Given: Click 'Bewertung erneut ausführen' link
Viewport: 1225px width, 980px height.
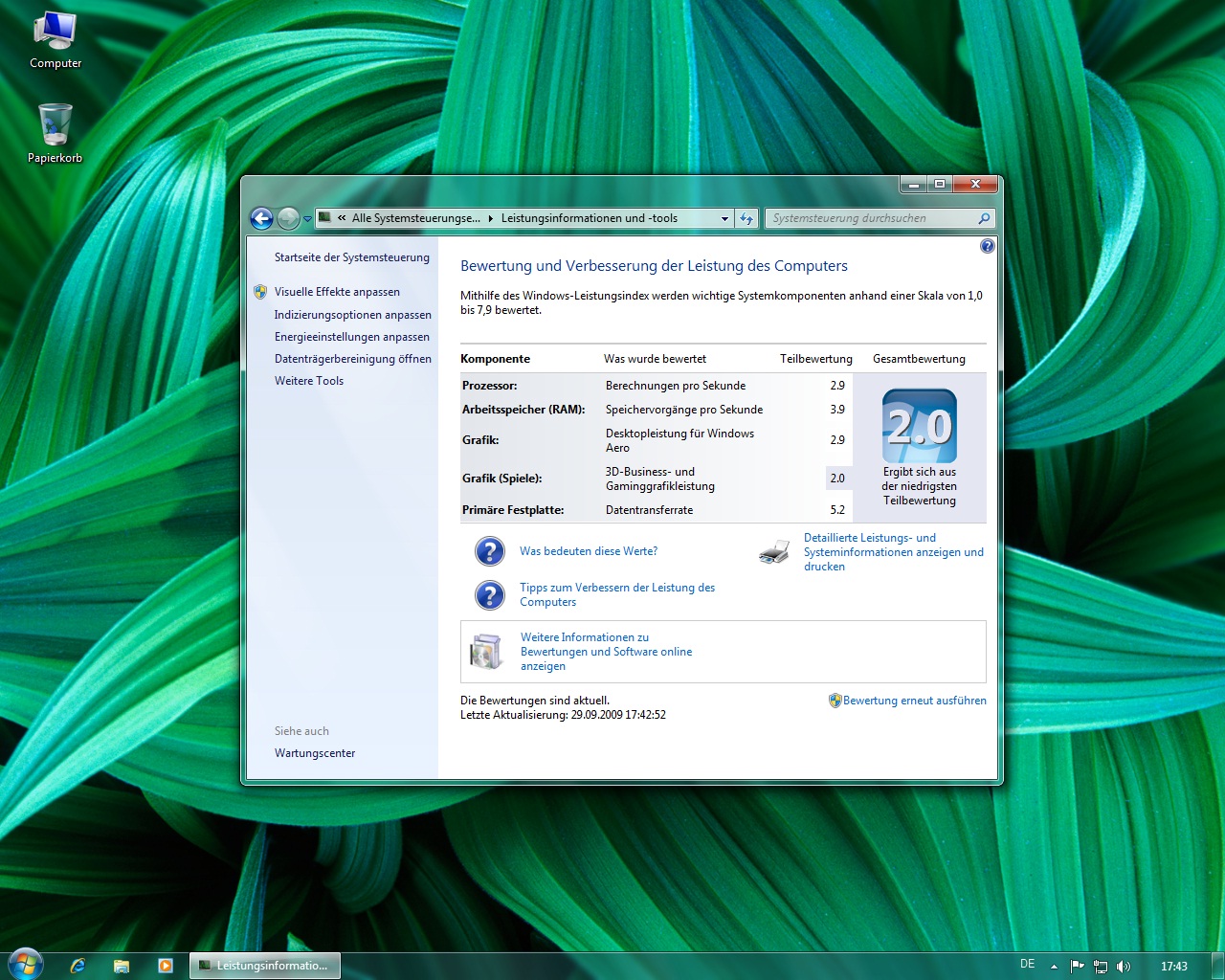Looking at the screenshot, I should [x=913, y=701].
